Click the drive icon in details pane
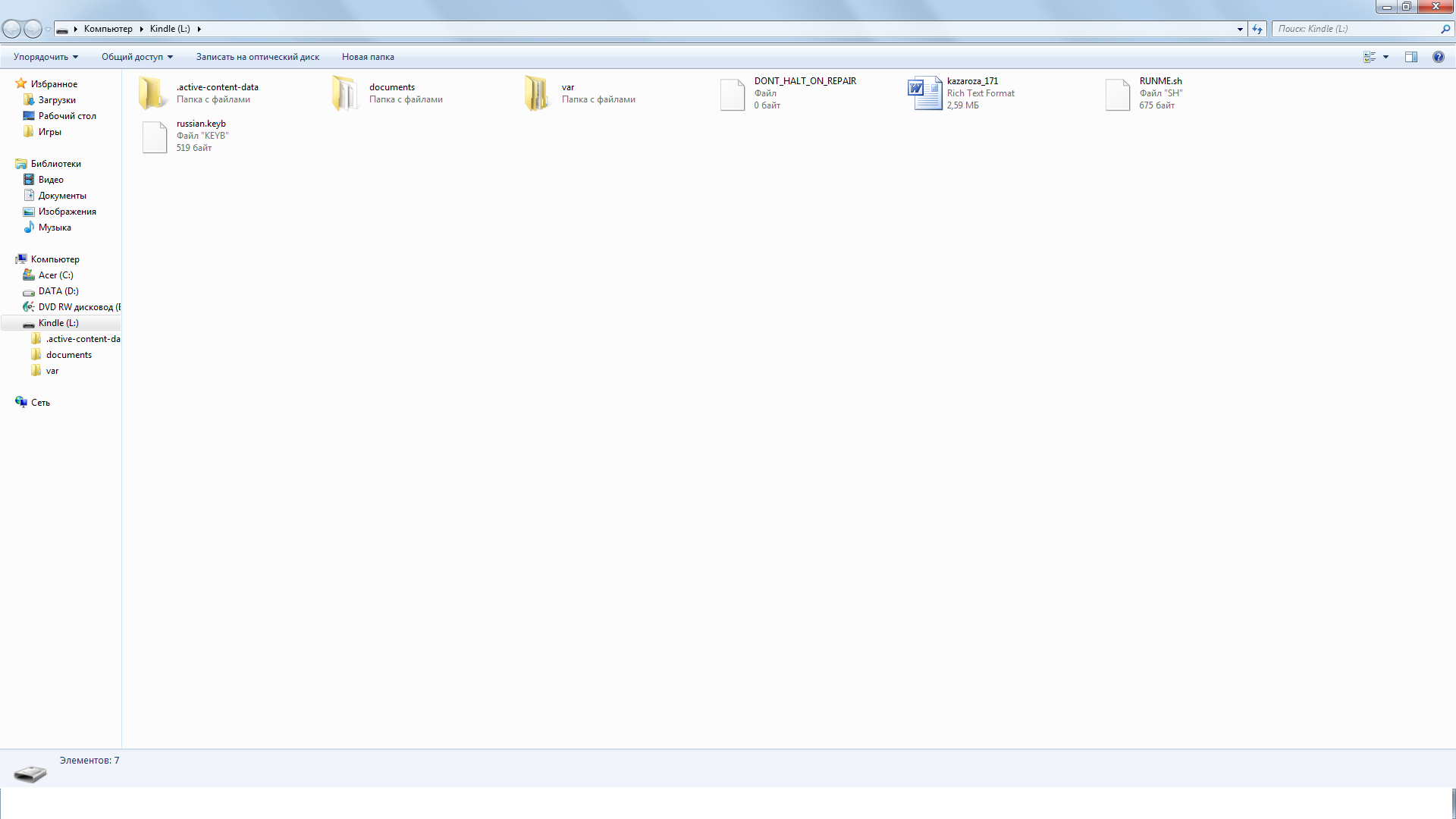The width and height of the screenshot is (1456, 819). 30,773
